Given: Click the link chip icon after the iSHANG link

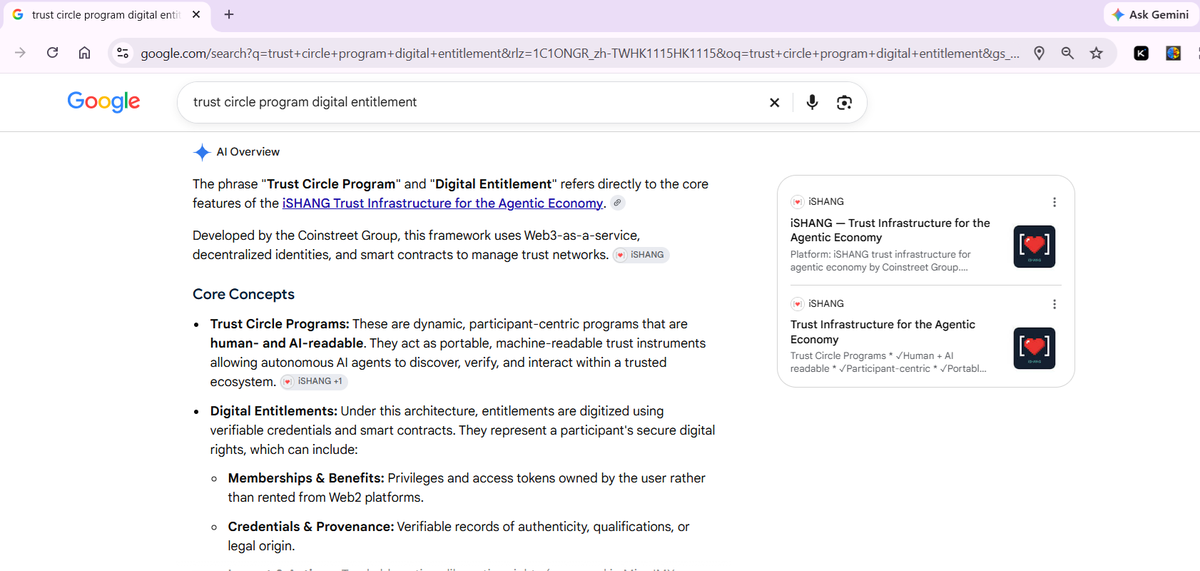Looking at the screenshot, I should [618, 203].
